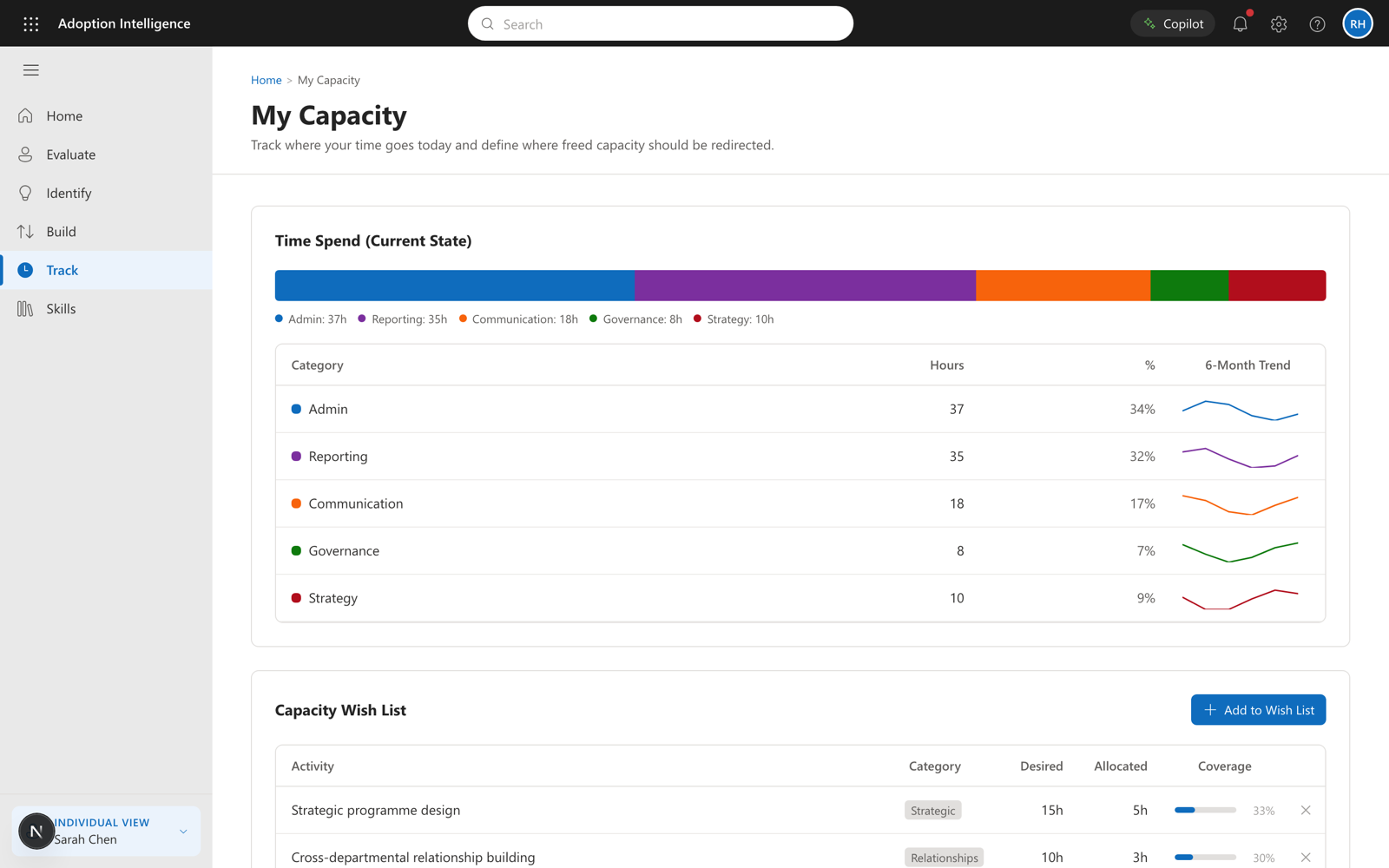Click the Build arrows icon
The width and height of the screenshot is (1389, 868).
tap(25, 232)
